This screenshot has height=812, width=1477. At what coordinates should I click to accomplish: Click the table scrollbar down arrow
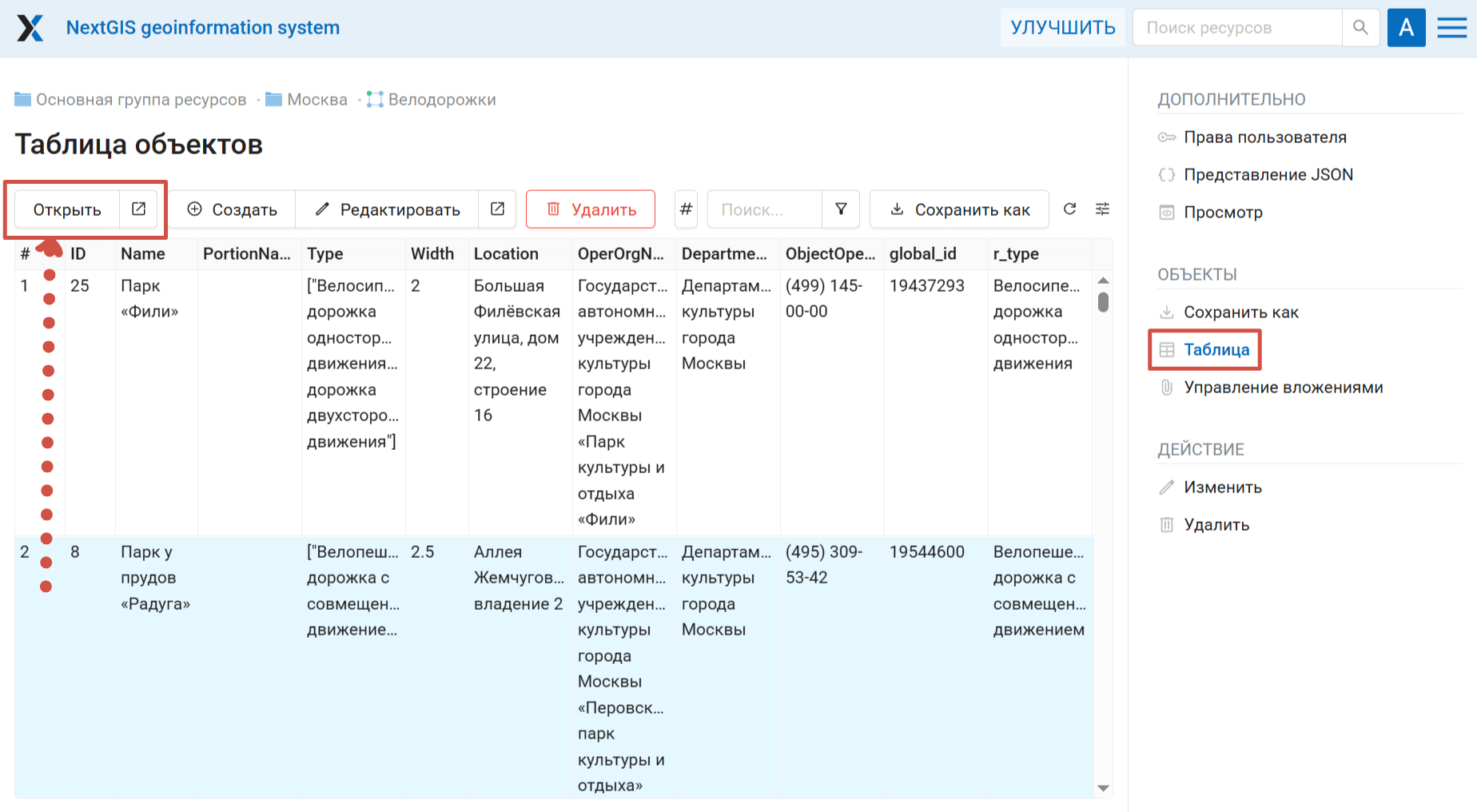tap(1103, 788)
